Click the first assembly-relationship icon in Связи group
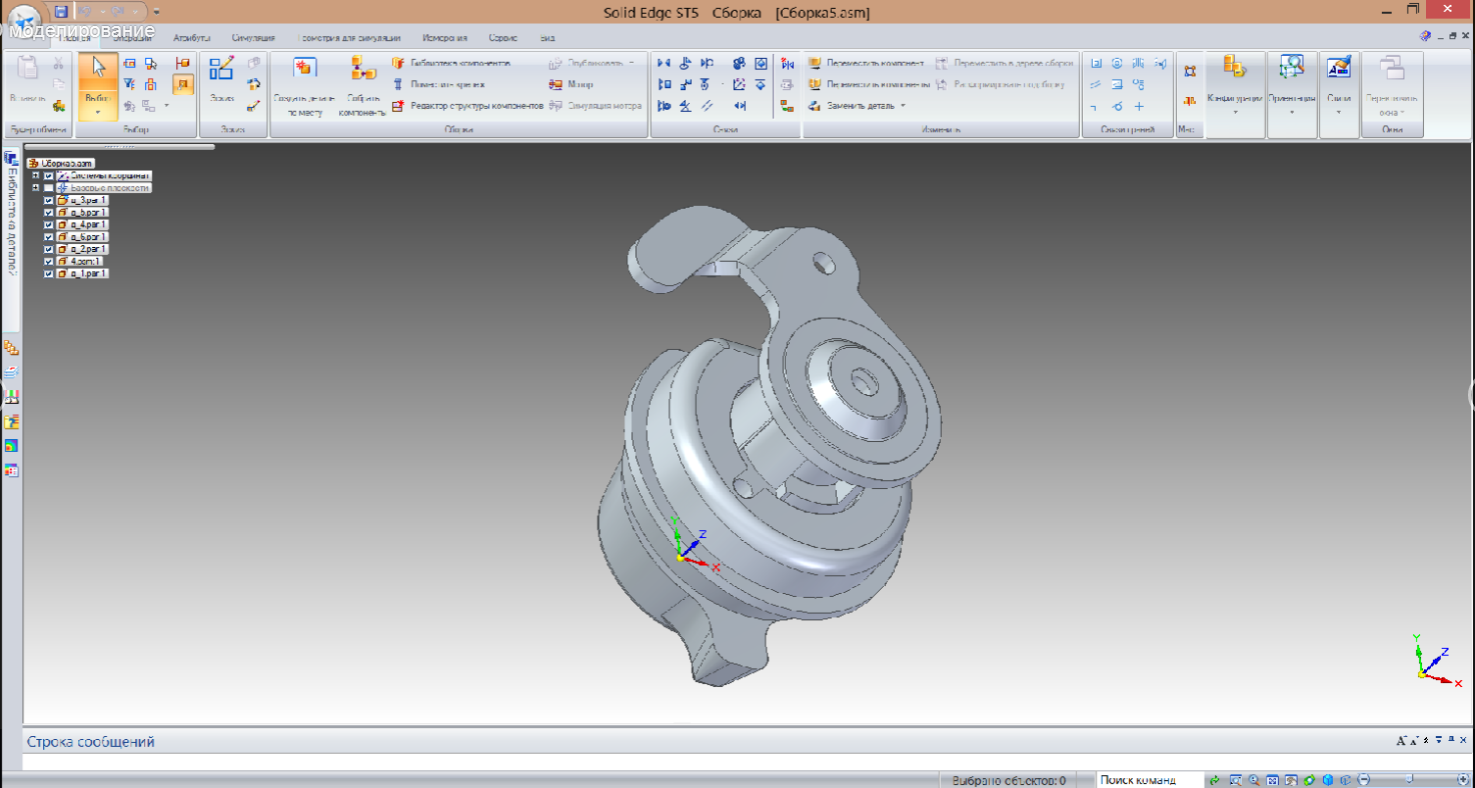Viewport: 1475px width, 788px height. pos(664,63)
